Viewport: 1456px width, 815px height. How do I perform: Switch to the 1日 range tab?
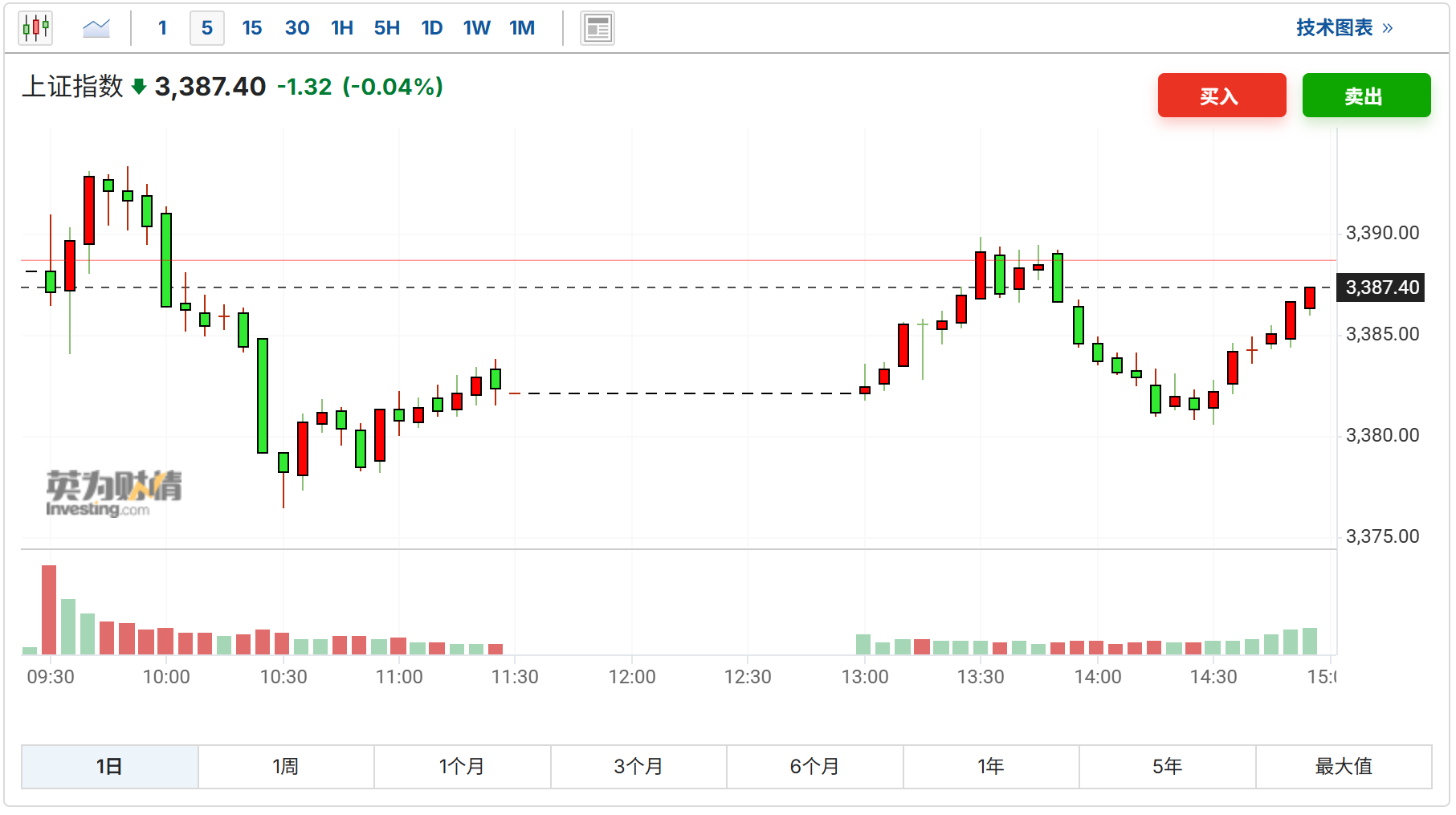click(x=110, y=767)
